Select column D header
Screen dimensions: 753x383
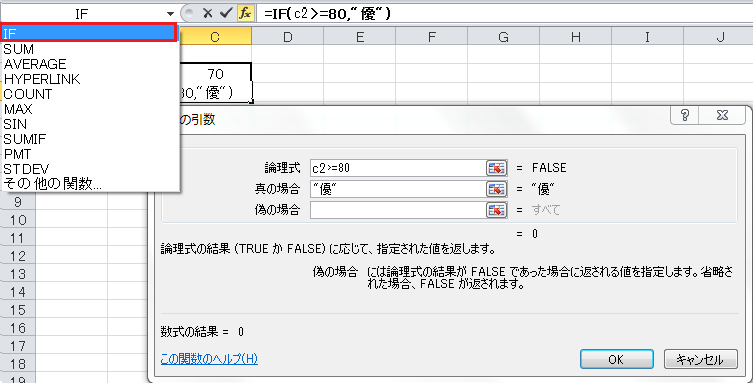coord(287,36)
